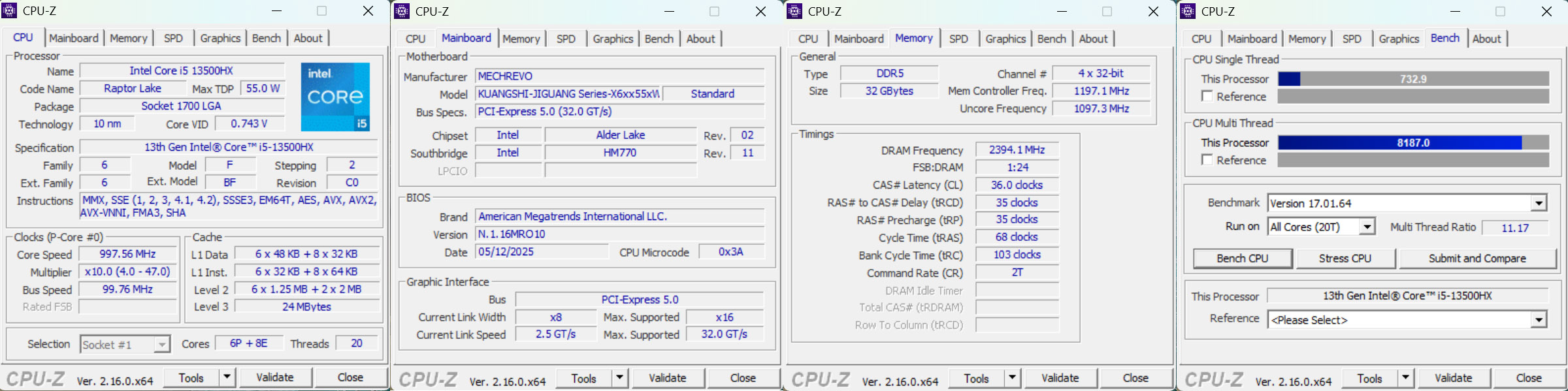1568x391 pixels.
Task: Click the Threads value 20
Action: tap(357, 343)
